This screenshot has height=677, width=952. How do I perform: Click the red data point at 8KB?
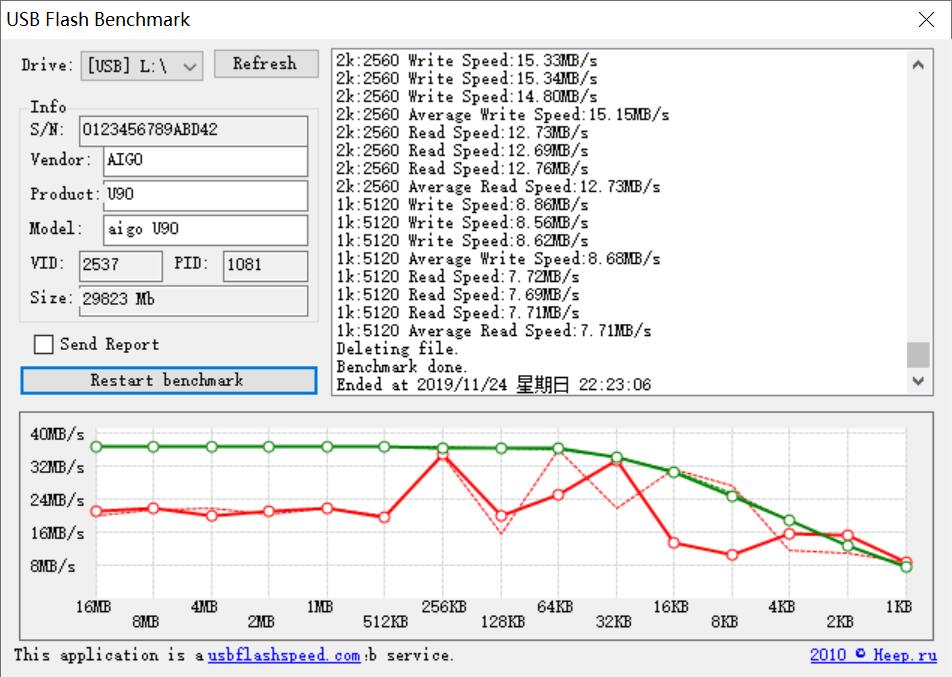732,555
